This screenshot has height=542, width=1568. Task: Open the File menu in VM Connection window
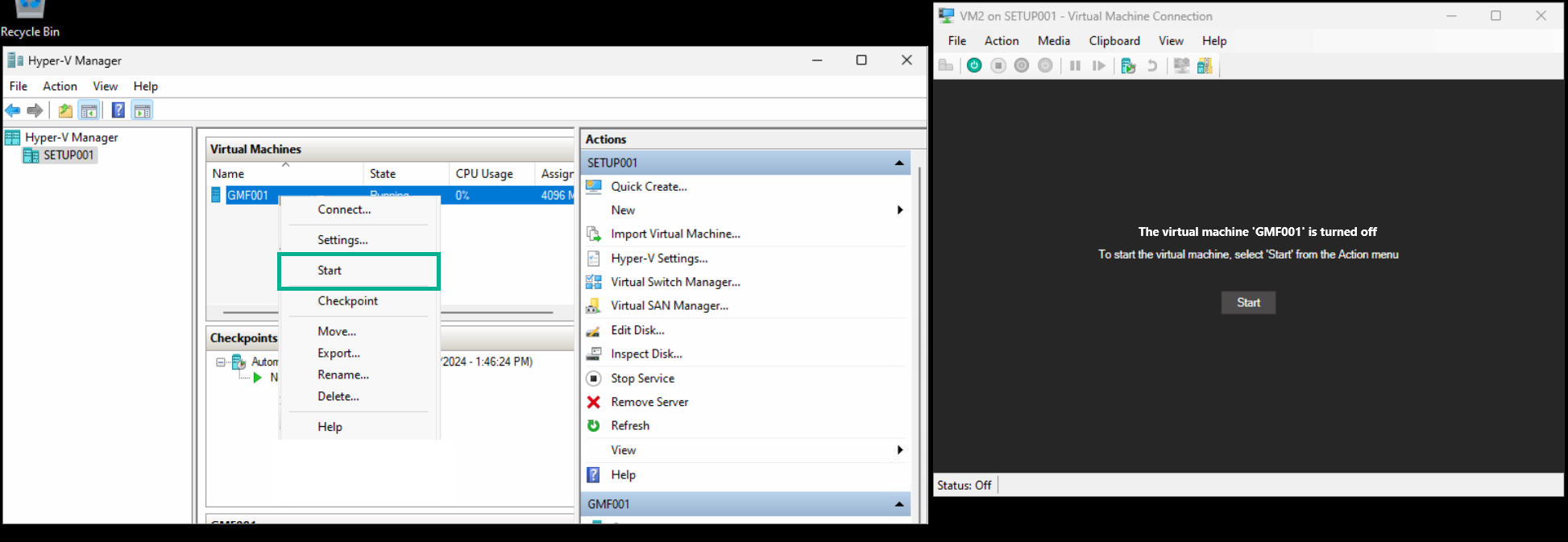[957, 41]
